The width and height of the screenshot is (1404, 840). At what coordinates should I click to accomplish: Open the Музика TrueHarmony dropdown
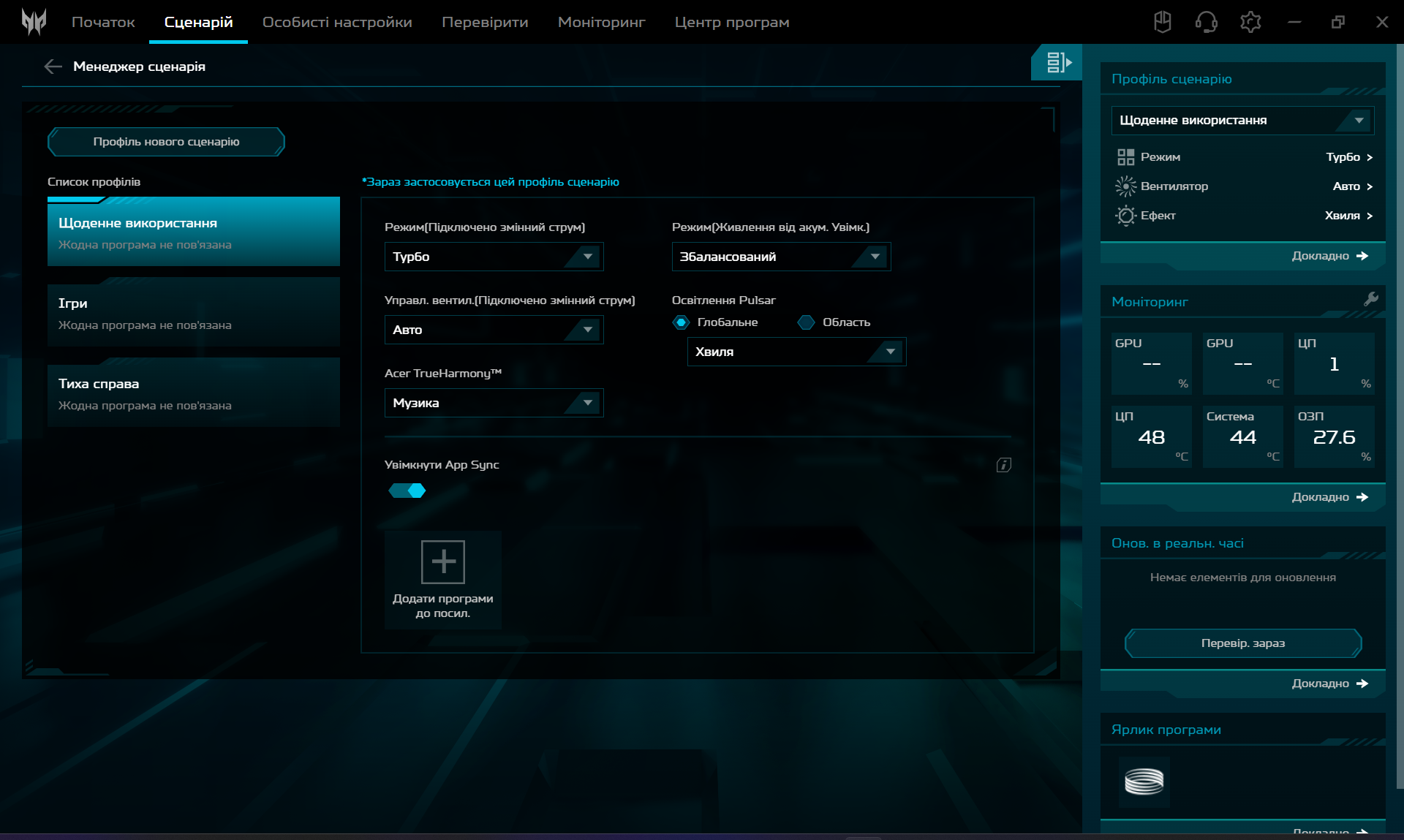494,403
